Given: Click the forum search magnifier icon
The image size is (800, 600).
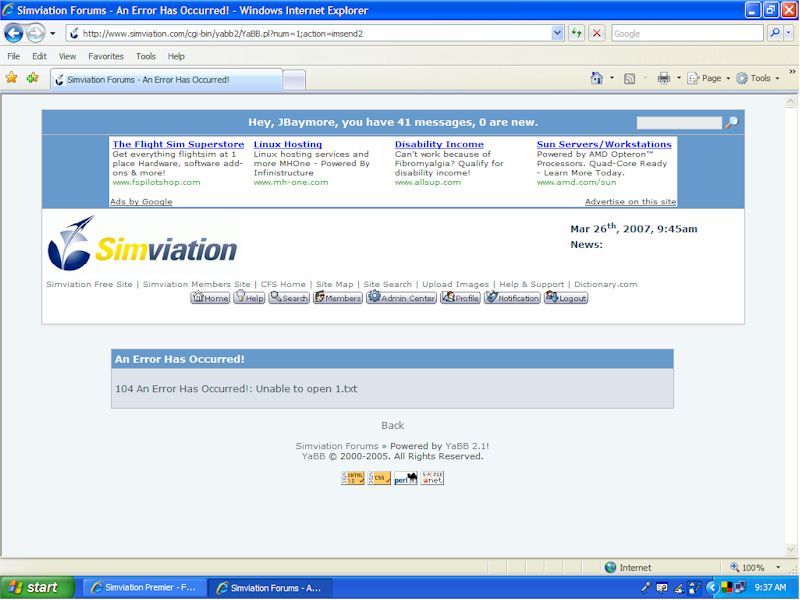Looking at the screenshot, I should (732, 123).
